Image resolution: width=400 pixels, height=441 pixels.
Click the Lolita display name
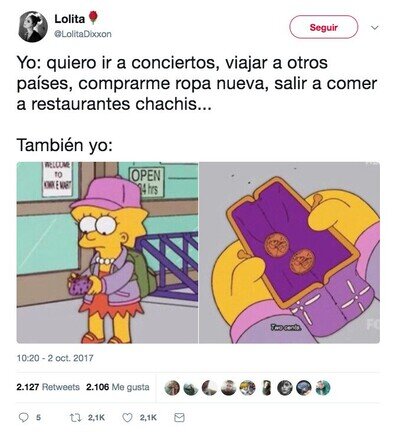click(x=70, y=19)
